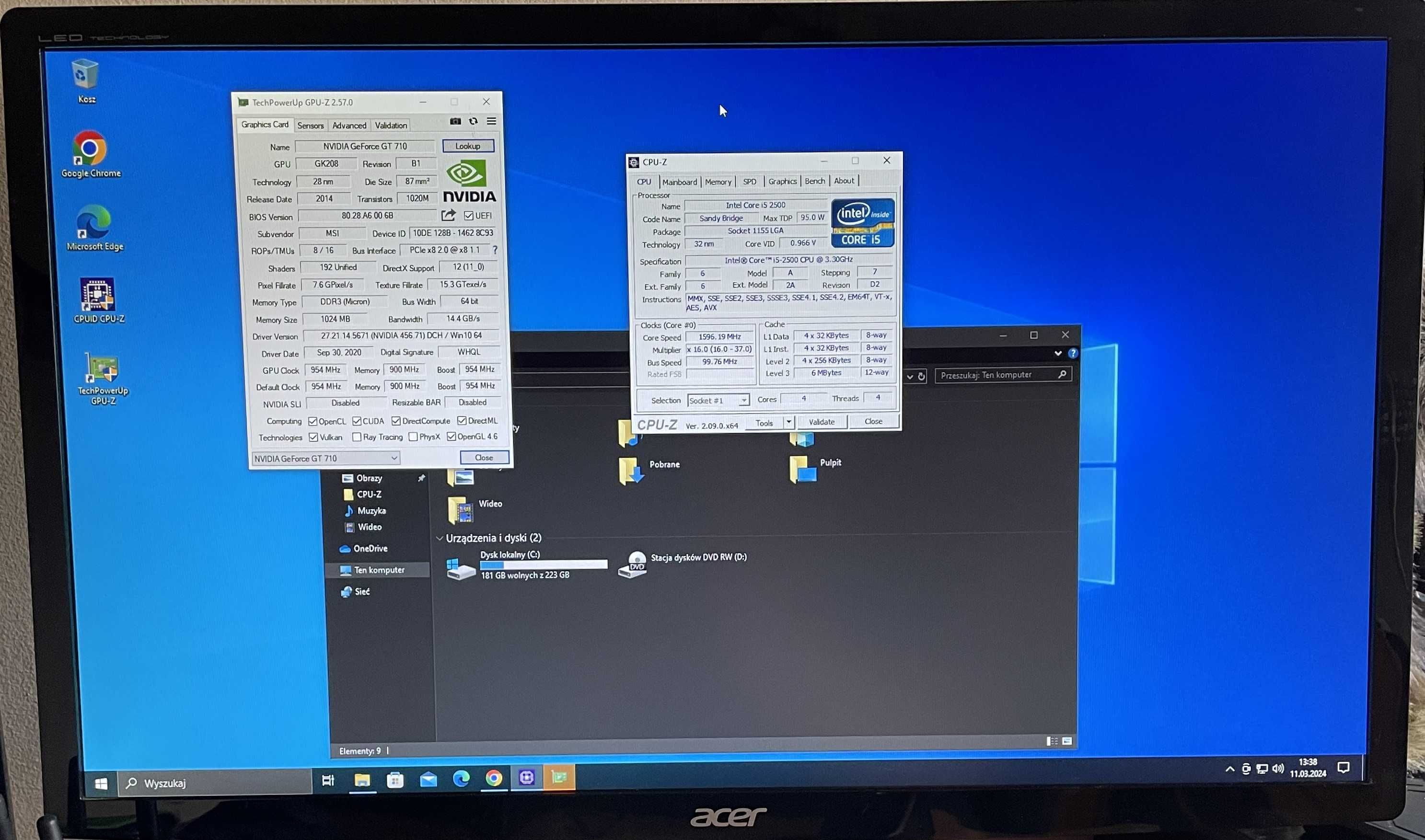
Task: Toggle CUDA checkbox
Action: [x=357, y=421]
